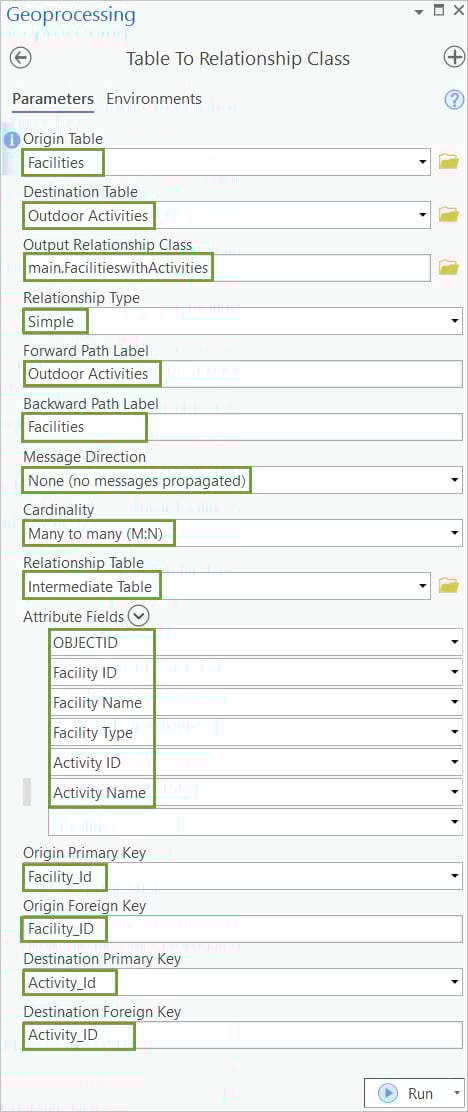Image resolution: width=468 pixels, height=1112 pixels.
Task: Open the Origin Primary Key dropdown
Action: [x=455, y=877]
